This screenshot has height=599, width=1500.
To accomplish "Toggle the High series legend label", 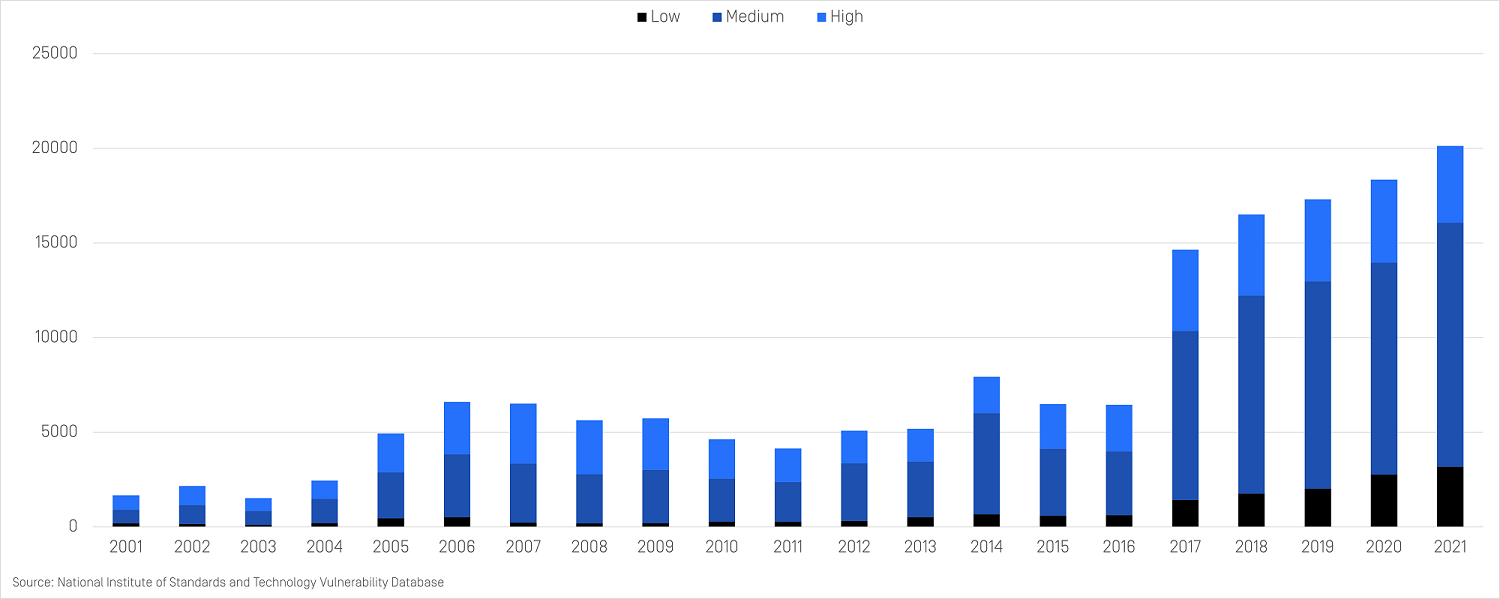I will (x=846, y=17).
